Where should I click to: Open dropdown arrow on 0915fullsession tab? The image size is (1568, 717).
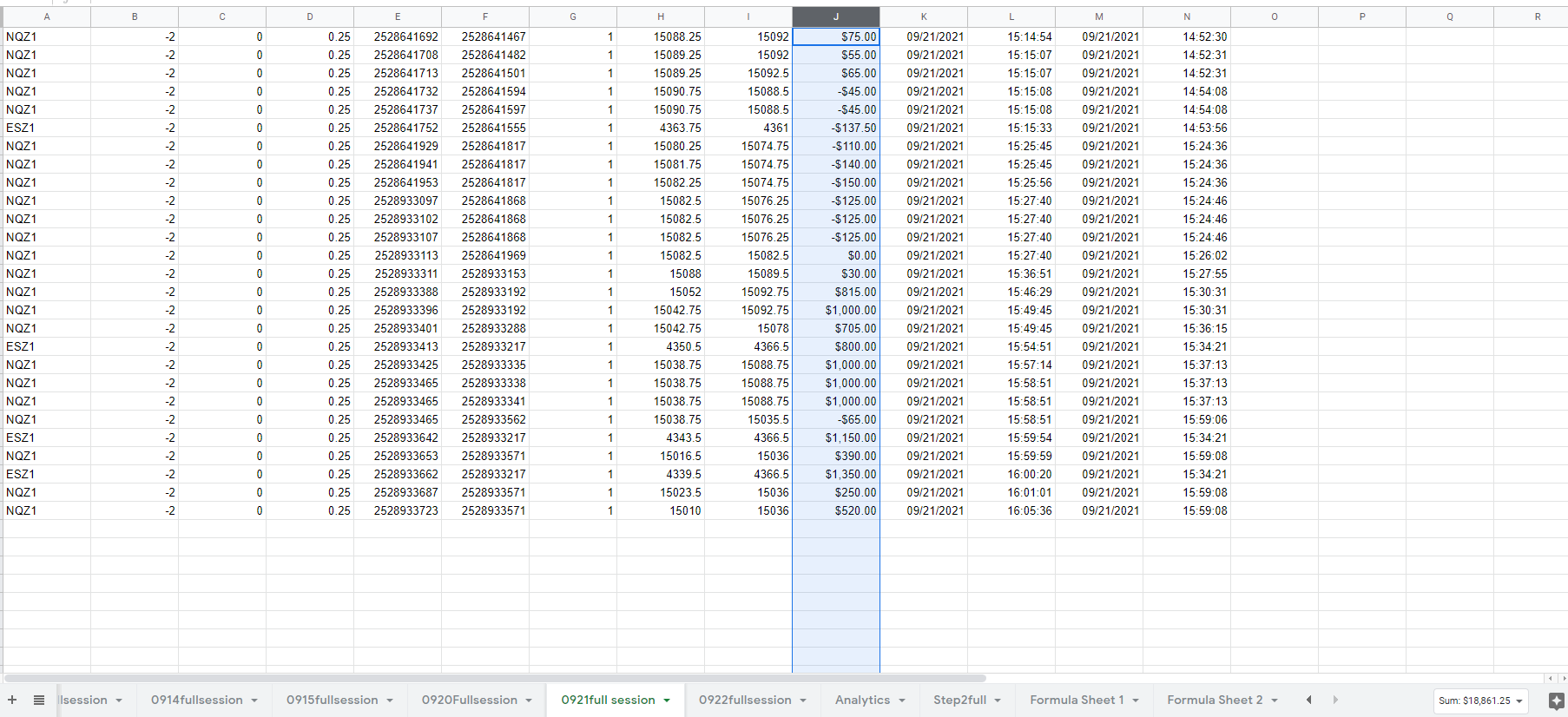(x=390, y=701)
